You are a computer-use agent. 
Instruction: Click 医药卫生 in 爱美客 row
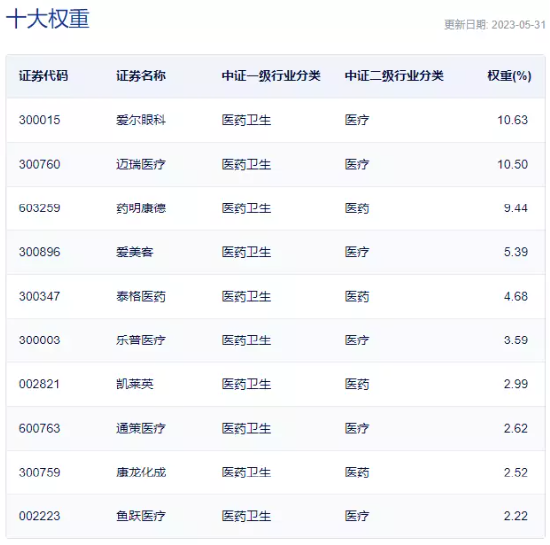pos(246,252)
